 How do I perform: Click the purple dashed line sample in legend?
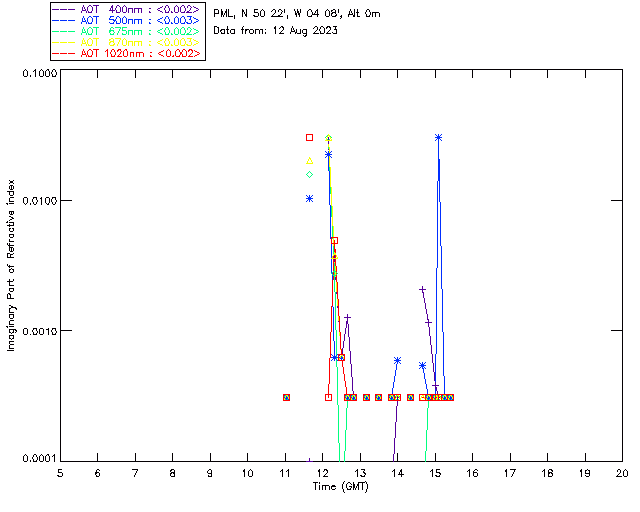coord(64,9)
